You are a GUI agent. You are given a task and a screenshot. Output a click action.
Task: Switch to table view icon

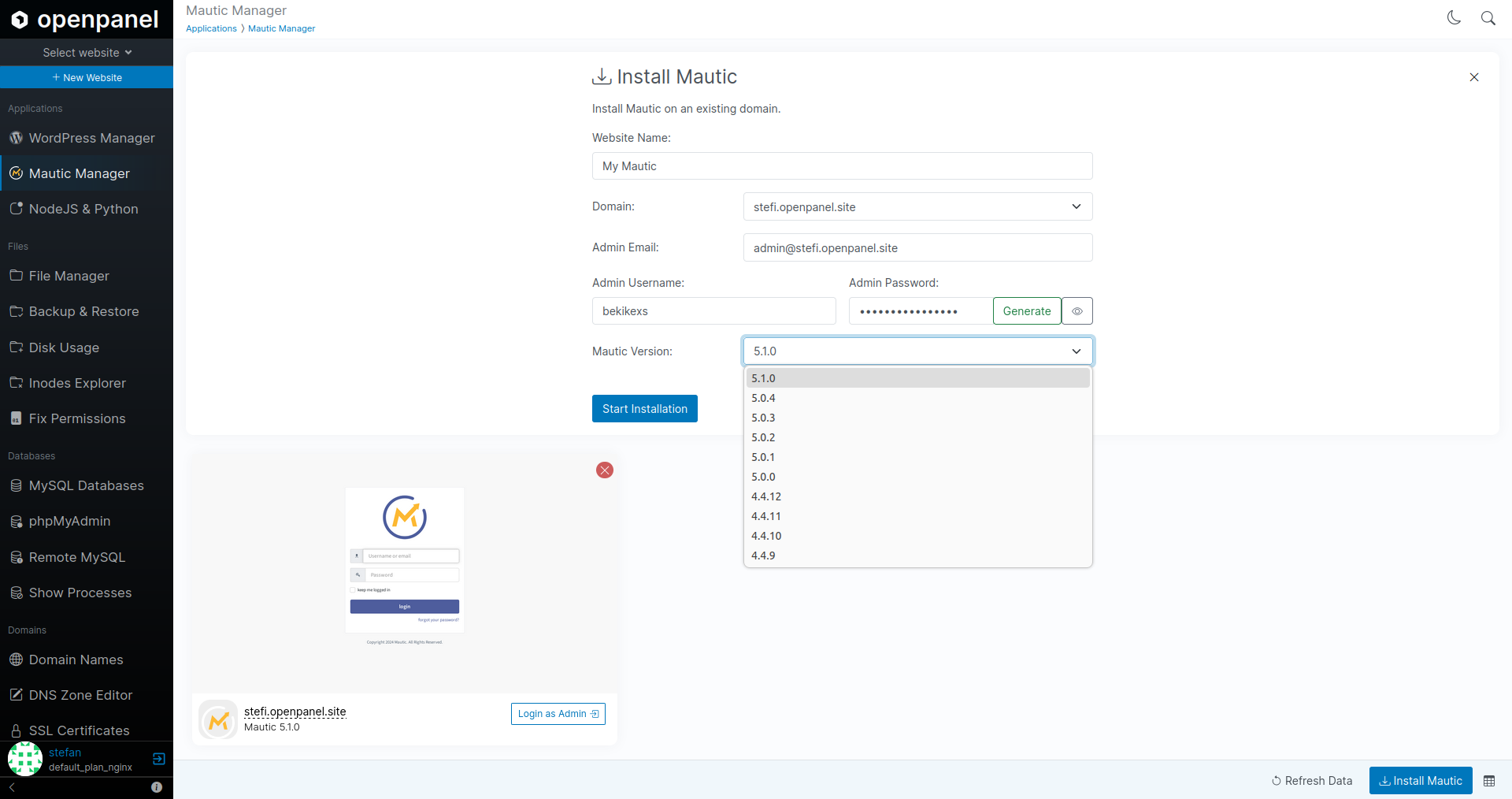[1489, 781]
